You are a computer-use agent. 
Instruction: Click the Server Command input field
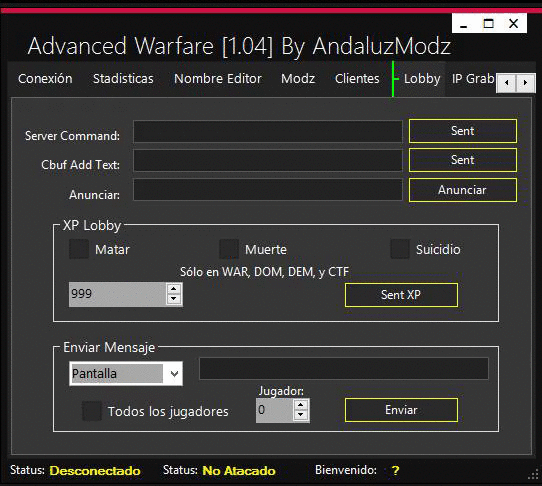coord(268,131)
